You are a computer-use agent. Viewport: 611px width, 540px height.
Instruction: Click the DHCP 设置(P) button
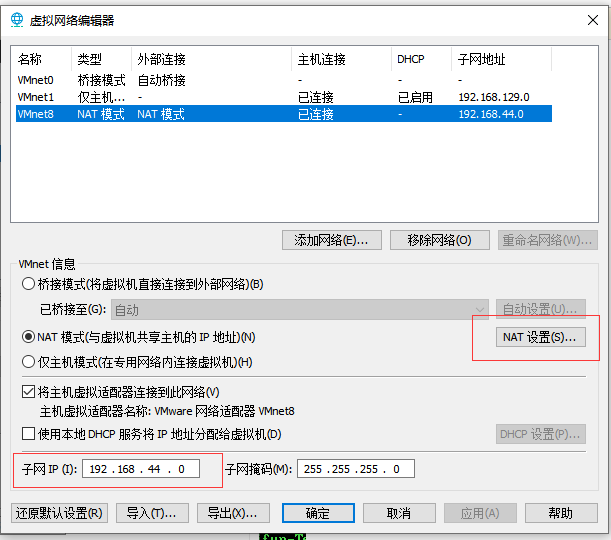[x=540, y=434]
